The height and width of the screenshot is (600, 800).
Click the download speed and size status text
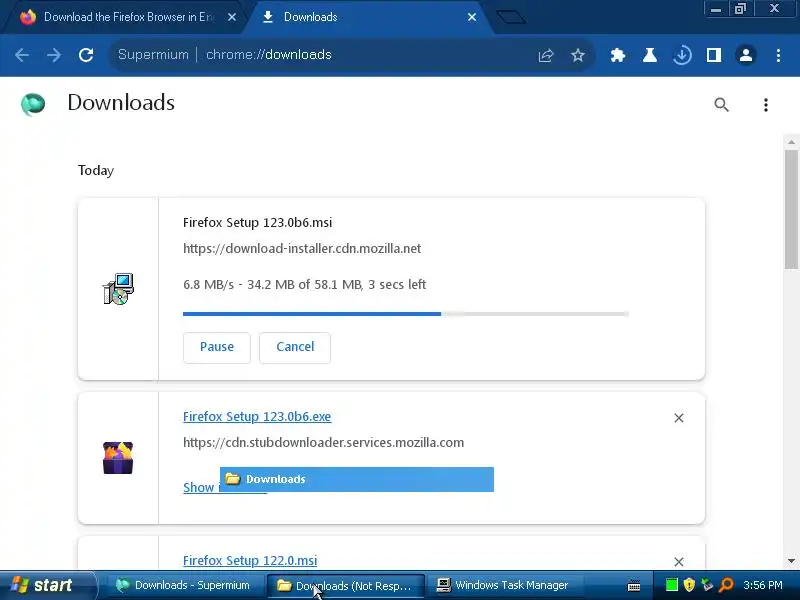pos(305,285)
